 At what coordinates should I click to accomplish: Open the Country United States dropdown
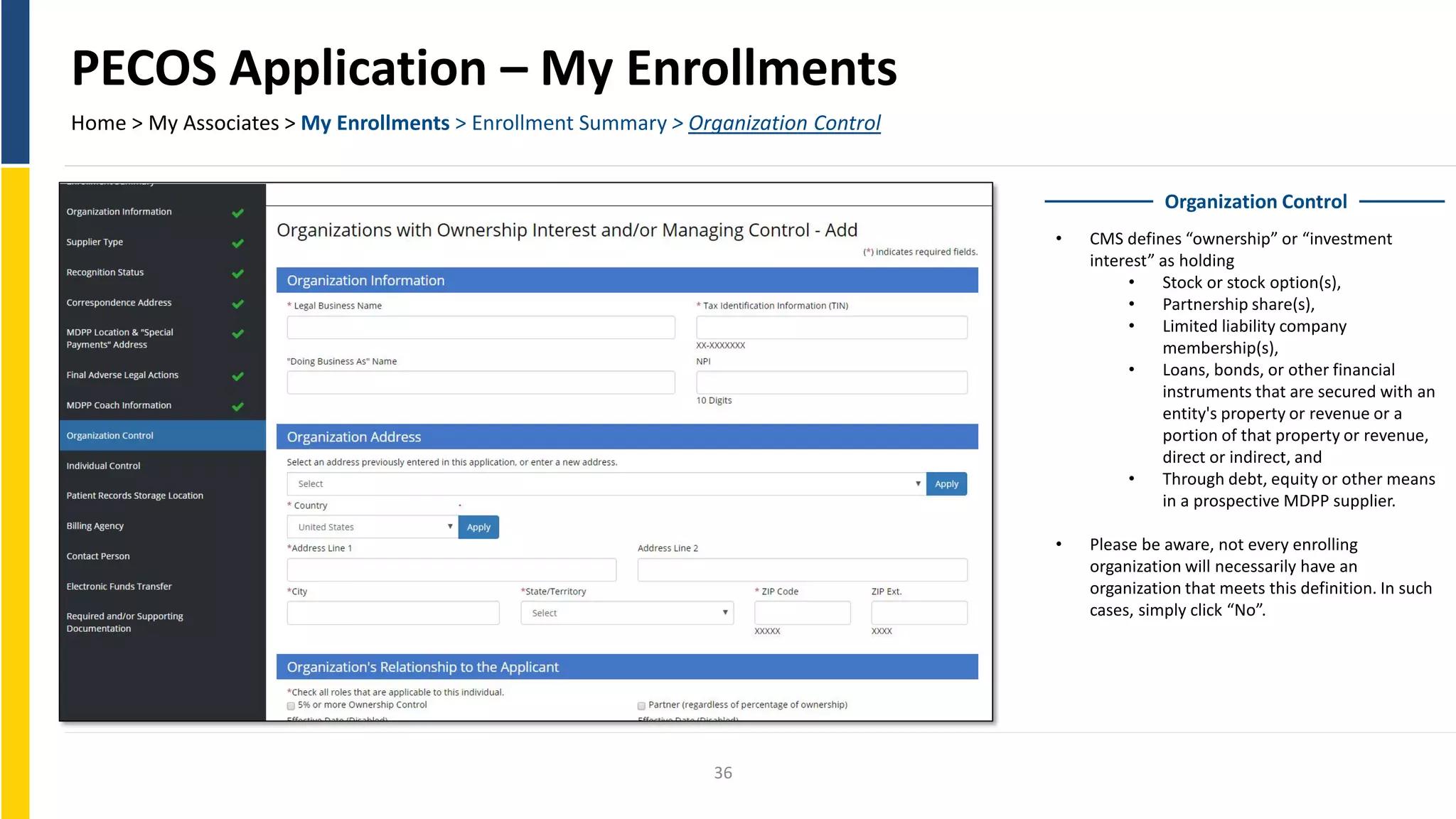373,527
